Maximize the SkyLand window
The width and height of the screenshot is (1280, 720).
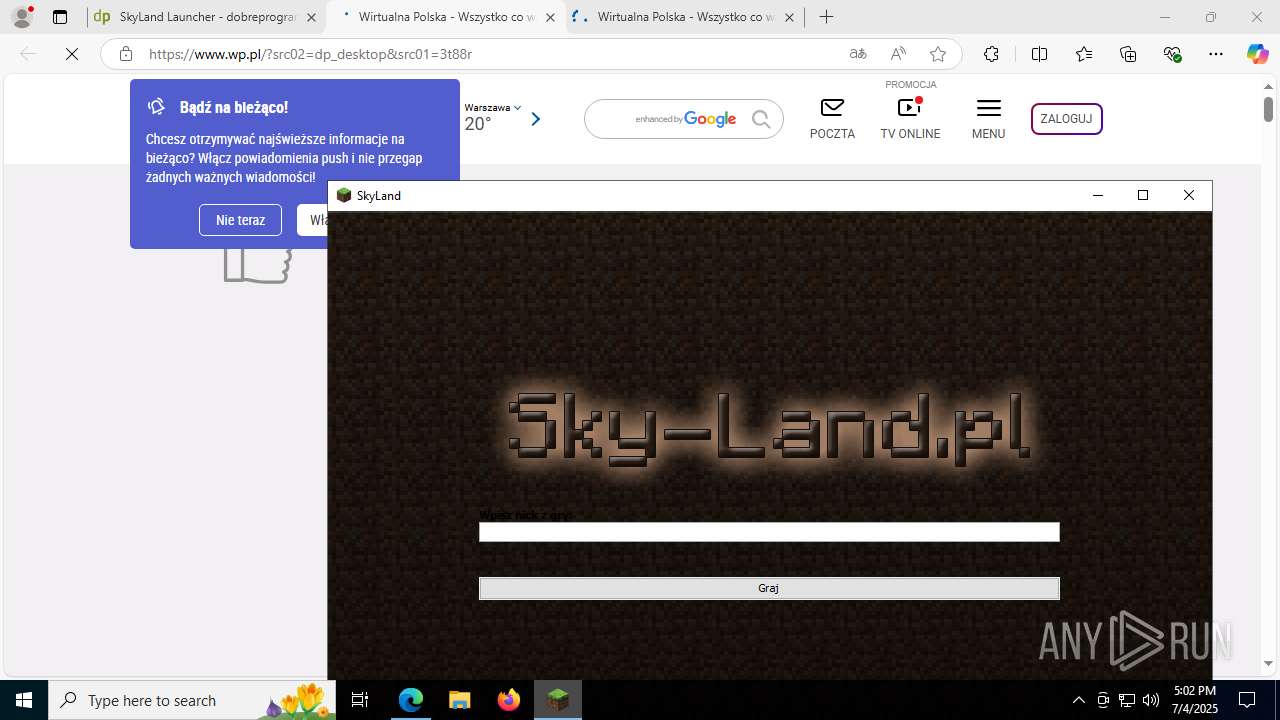1143,195
